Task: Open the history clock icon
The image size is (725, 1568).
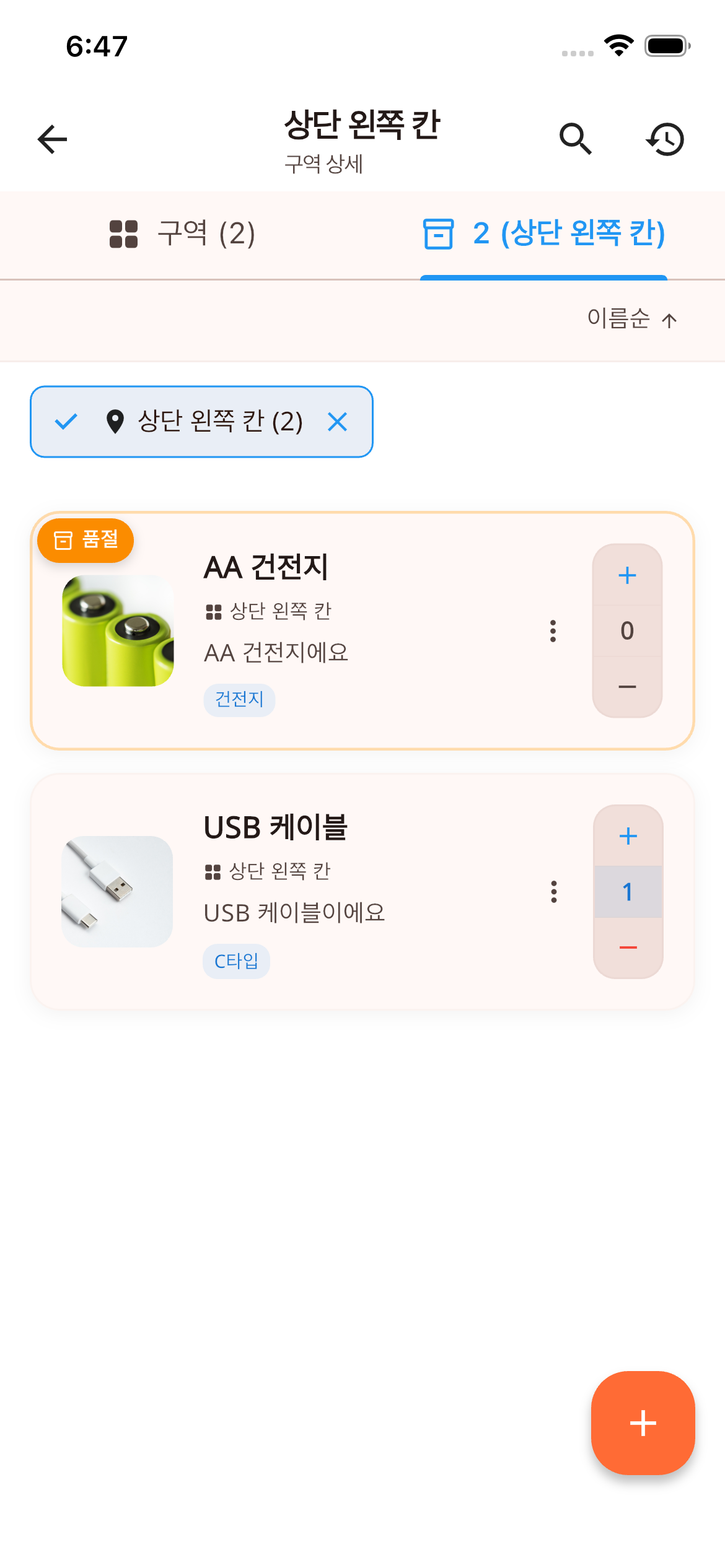Action: [x=666, y=139]
